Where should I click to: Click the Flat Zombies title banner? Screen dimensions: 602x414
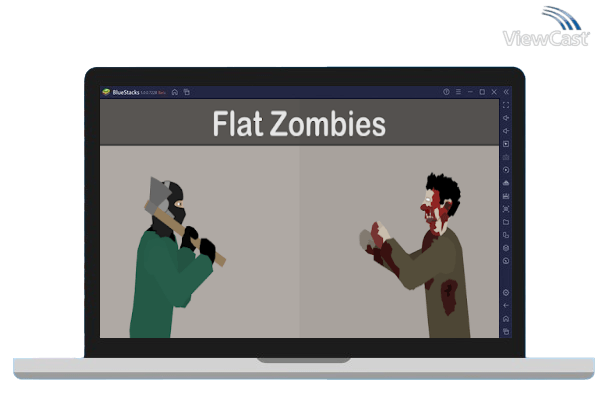pos(299,122)
